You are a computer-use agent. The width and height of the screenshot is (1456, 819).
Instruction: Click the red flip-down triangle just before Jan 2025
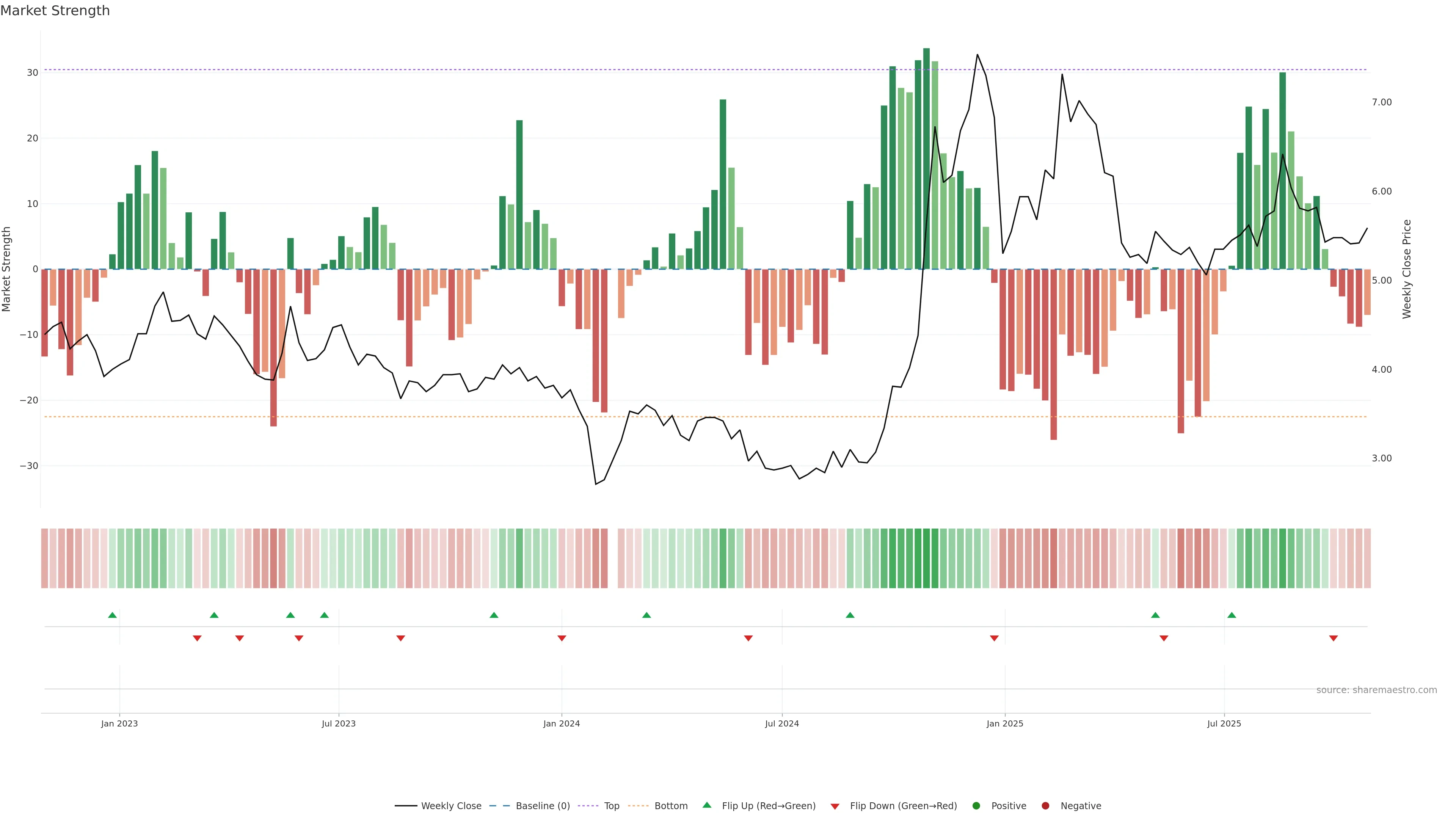[994, 638]
